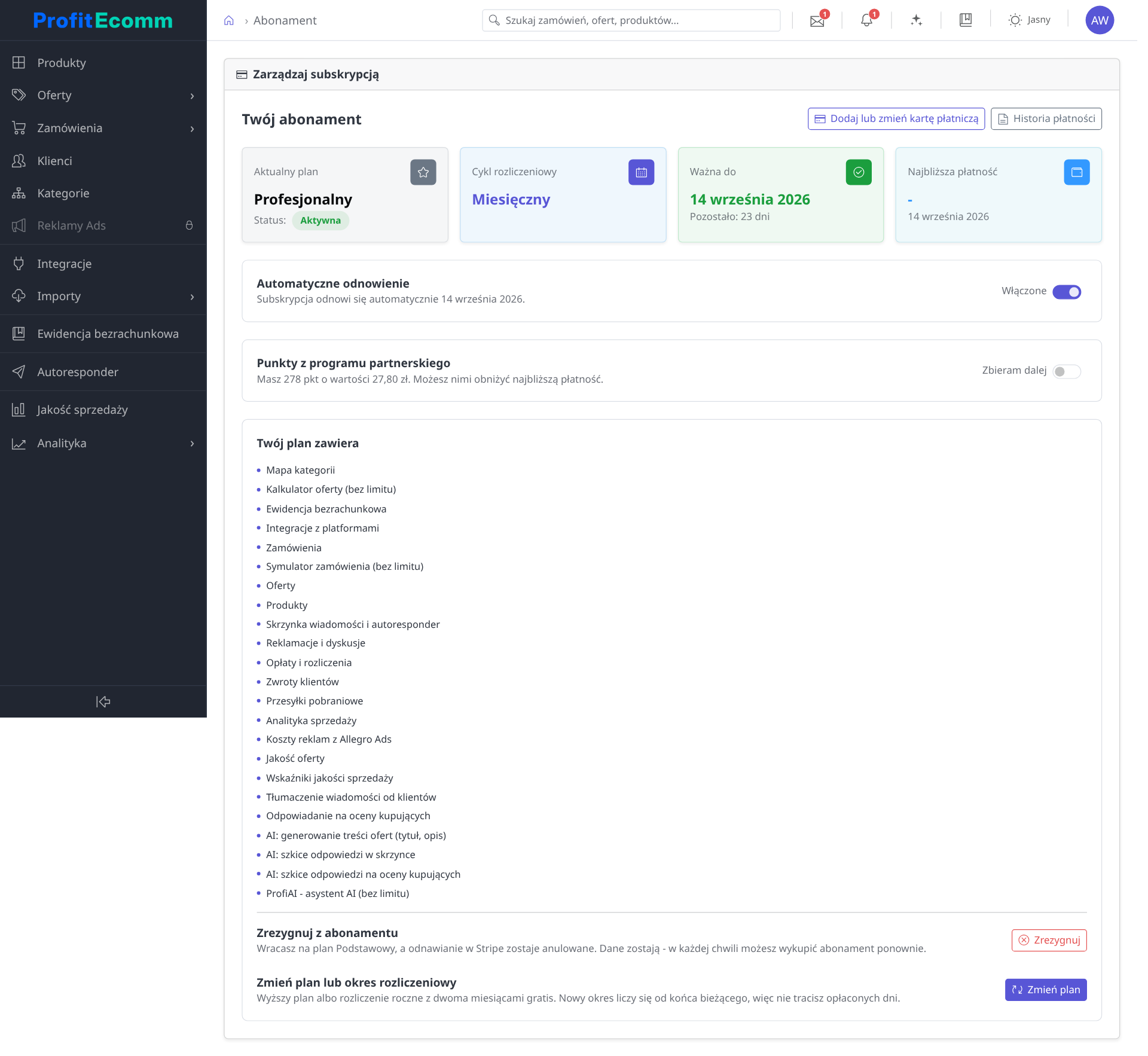Click the lock icon next to Reklamy Ads
This screenshot has height=1056, width=1148.
click(189, 225)
